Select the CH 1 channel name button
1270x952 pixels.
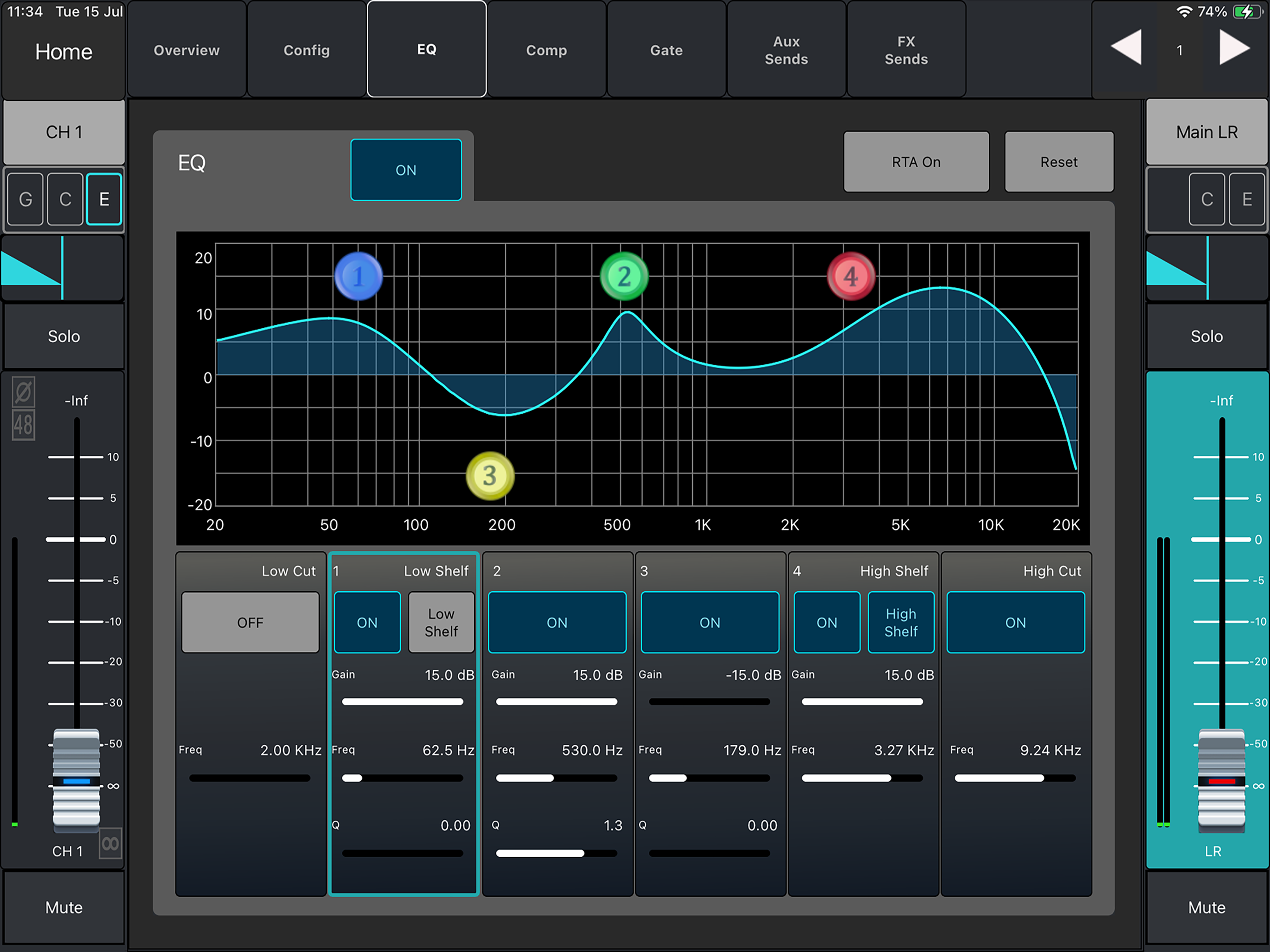point(64,132)
